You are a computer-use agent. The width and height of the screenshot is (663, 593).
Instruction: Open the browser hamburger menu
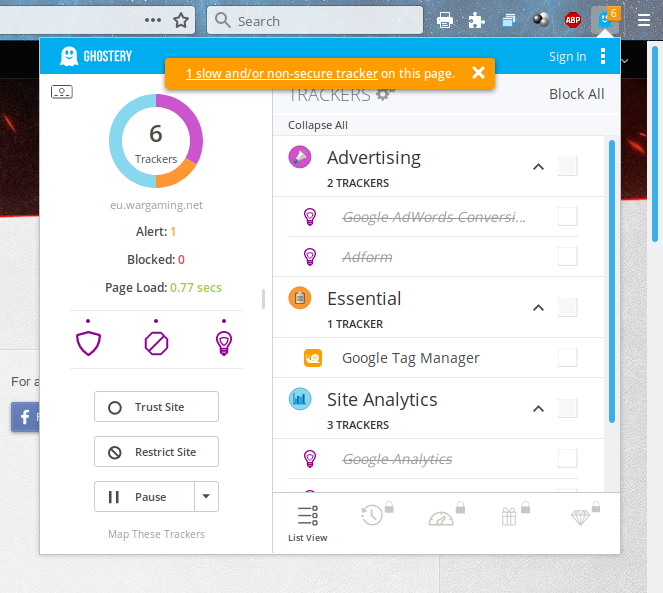coord(644,20)
